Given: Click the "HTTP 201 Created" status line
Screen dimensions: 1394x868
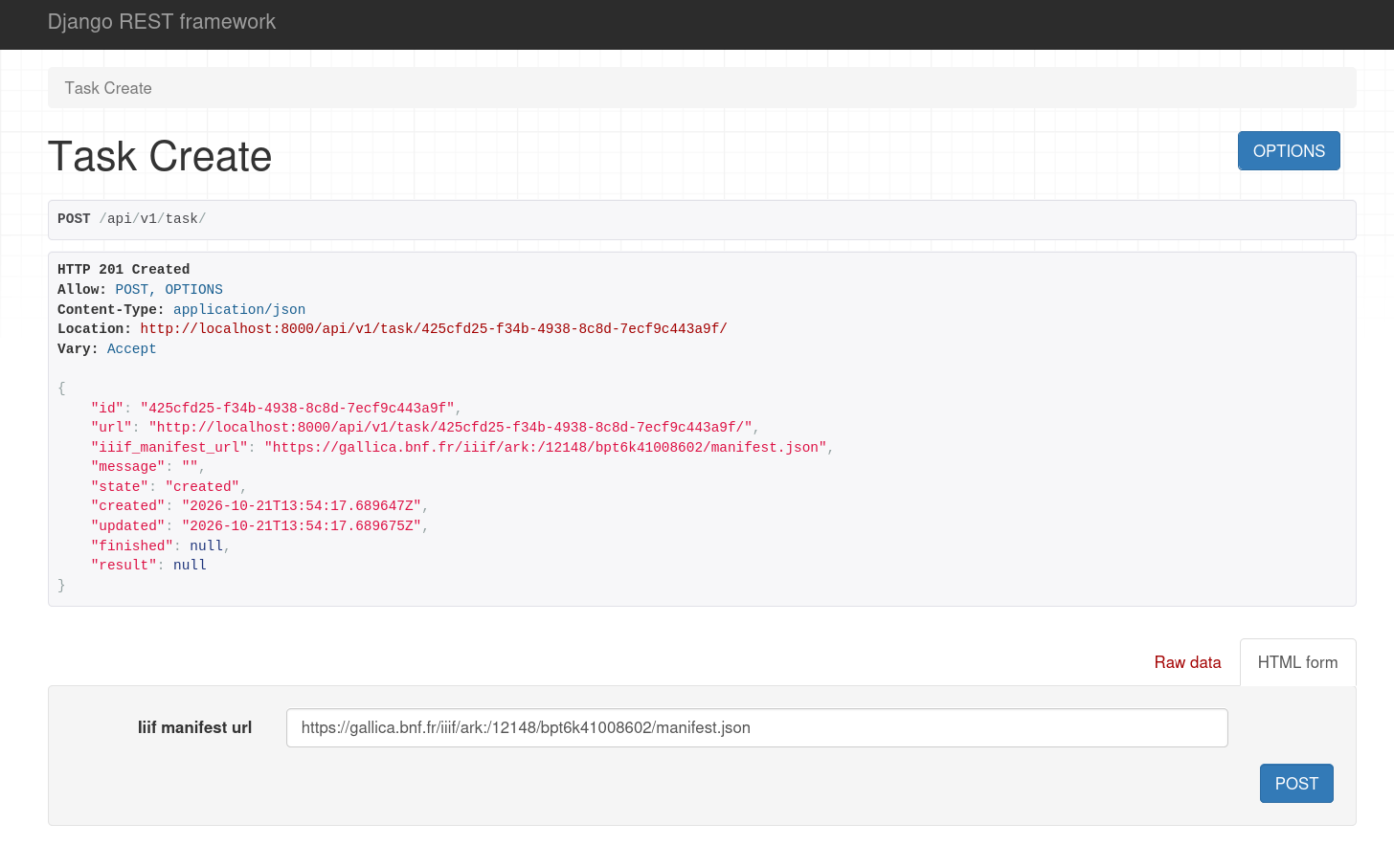Looking at the screenshot, I should coord(124,269).
